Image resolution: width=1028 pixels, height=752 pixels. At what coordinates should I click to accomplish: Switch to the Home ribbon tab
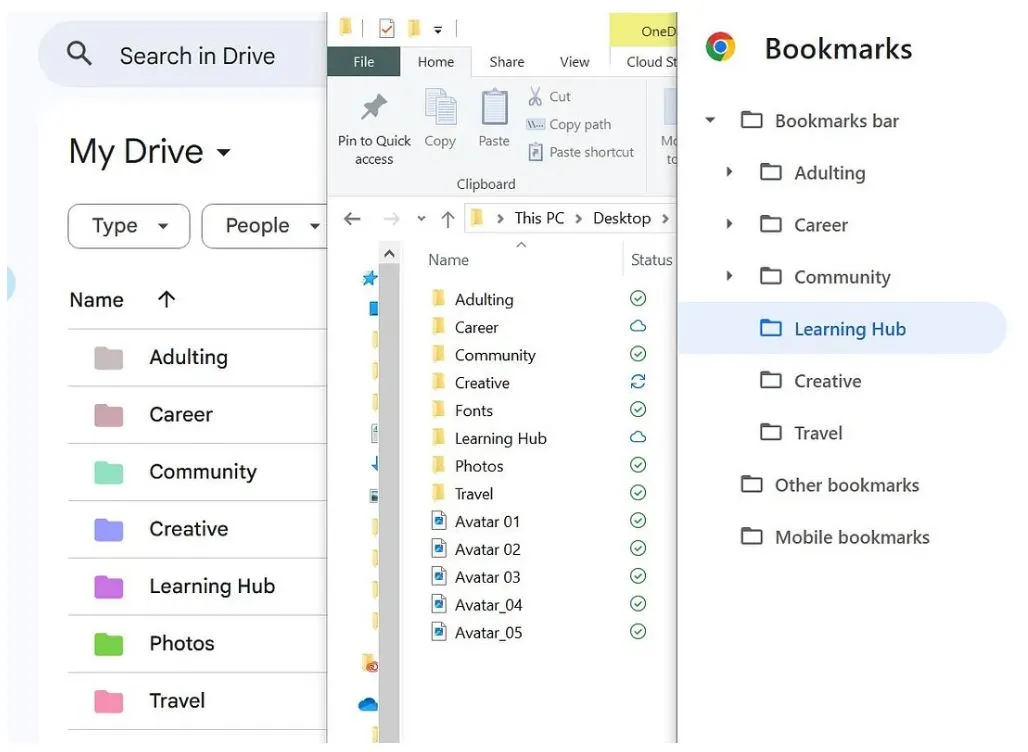point(436,62)
